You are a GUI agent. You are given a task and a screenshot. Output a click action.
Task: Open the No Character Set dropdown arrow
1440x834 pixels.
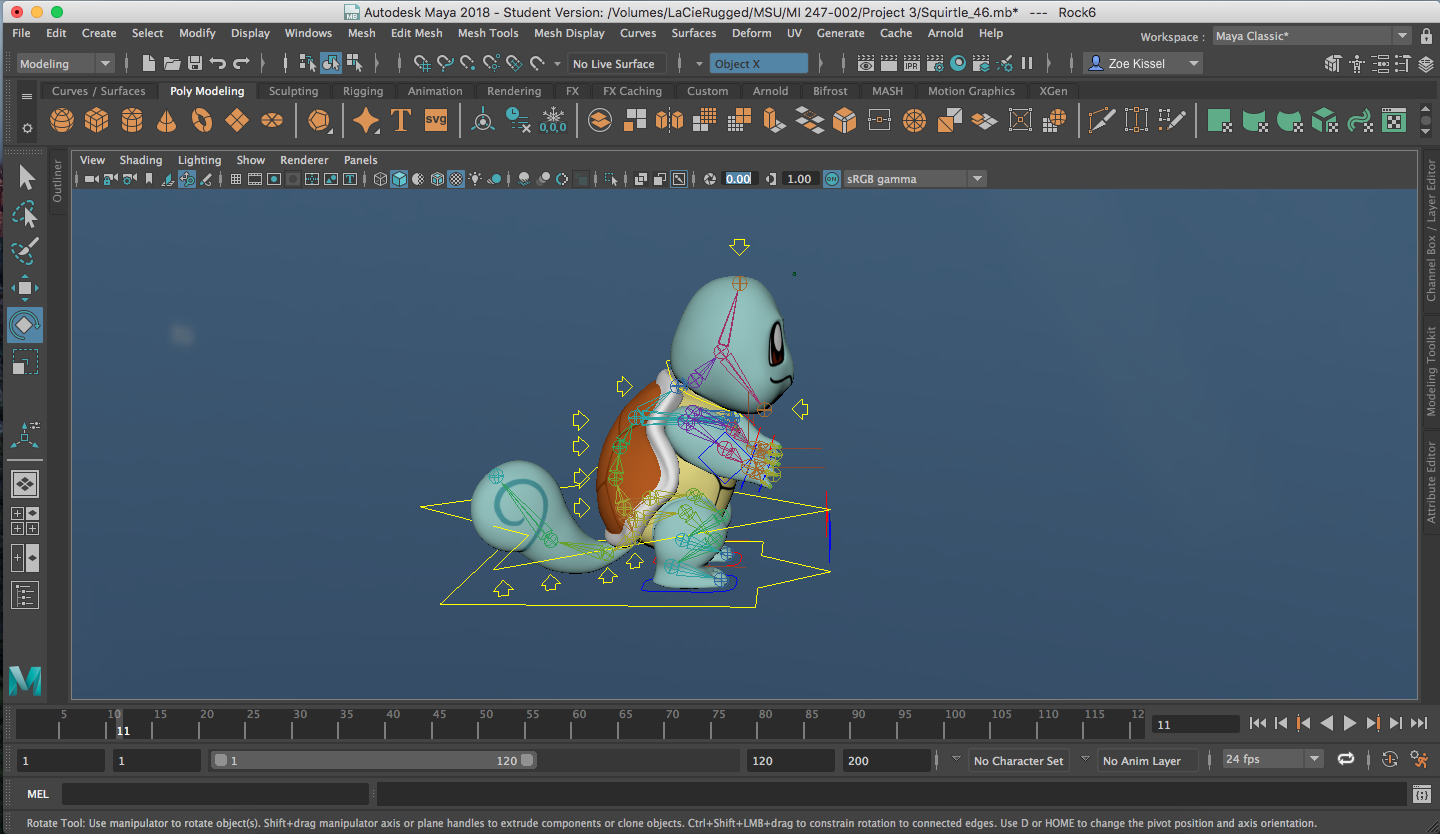956,759
